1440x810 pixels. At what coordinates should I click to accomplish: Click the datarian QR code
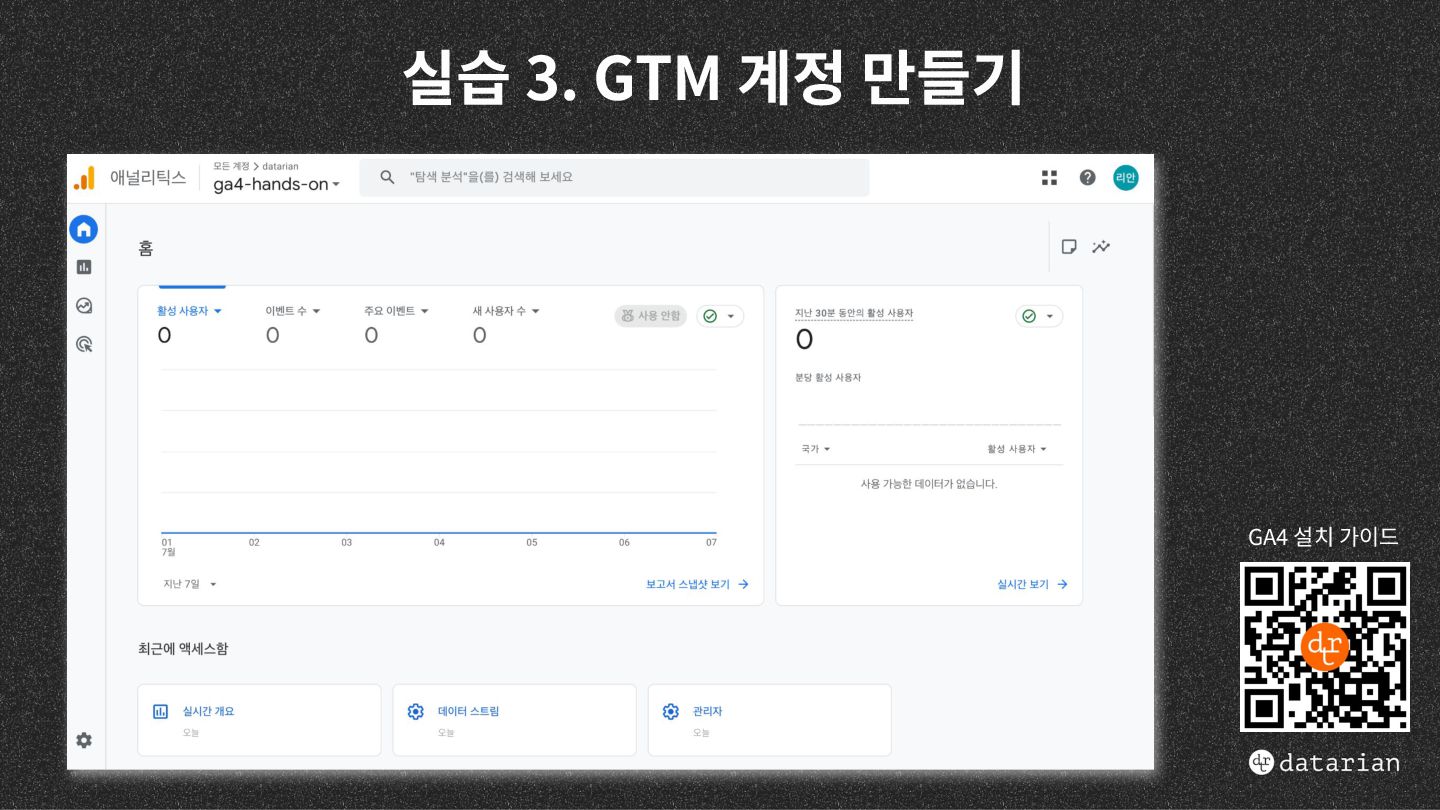point(1325,647)
